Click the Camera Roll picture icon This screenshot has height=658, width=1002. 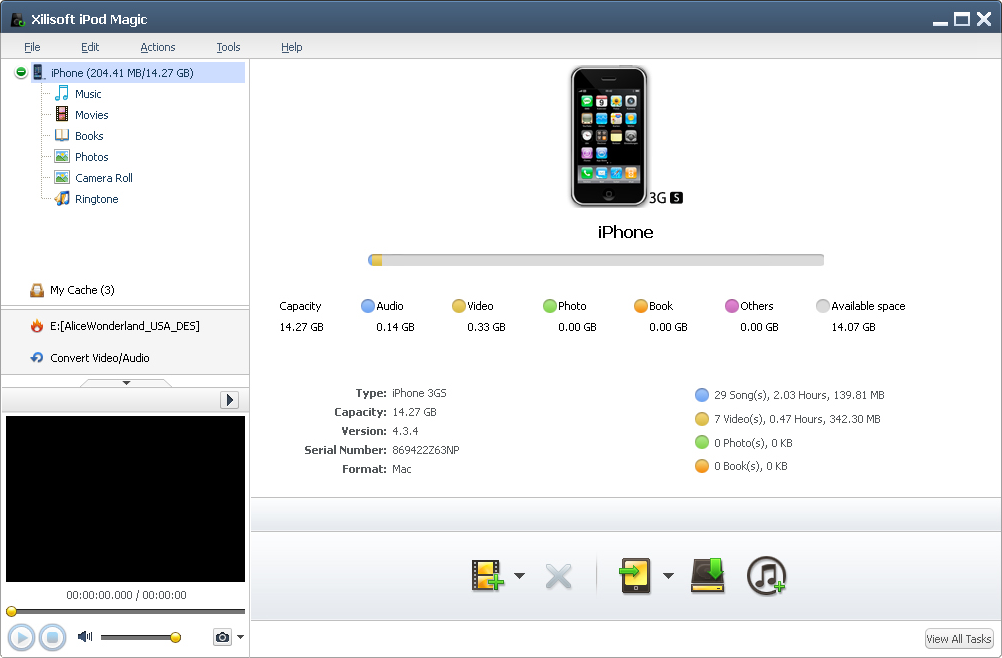[x=62, y=178]
